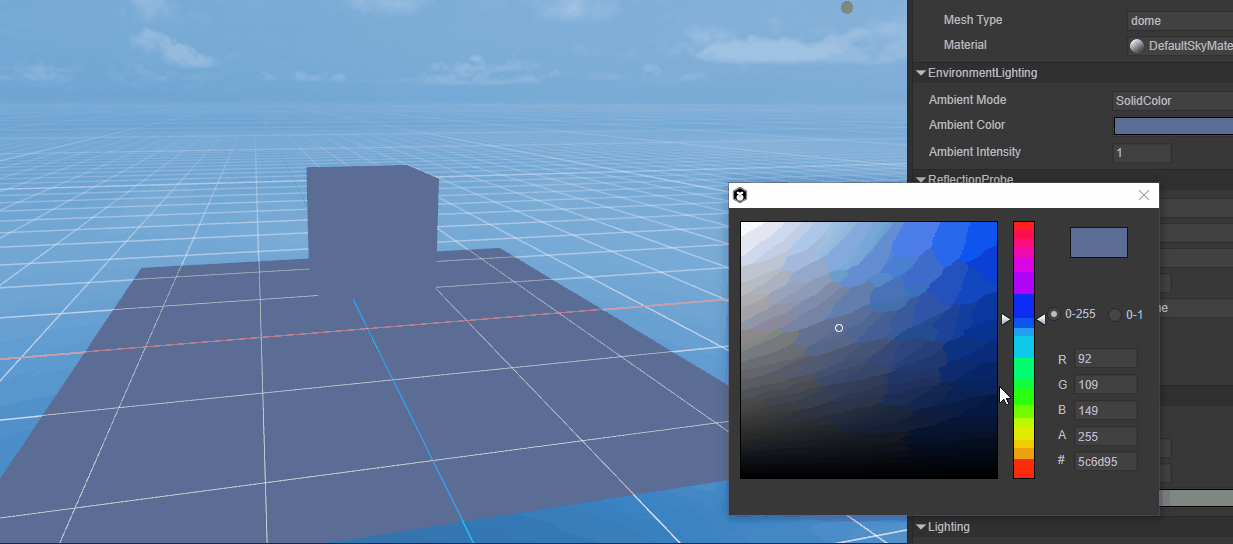The height and width of the screenshot is (544, 1233).
Task: Open the Ambient Mode SolidColor dropdown
Action: (x=1172, y=101)
